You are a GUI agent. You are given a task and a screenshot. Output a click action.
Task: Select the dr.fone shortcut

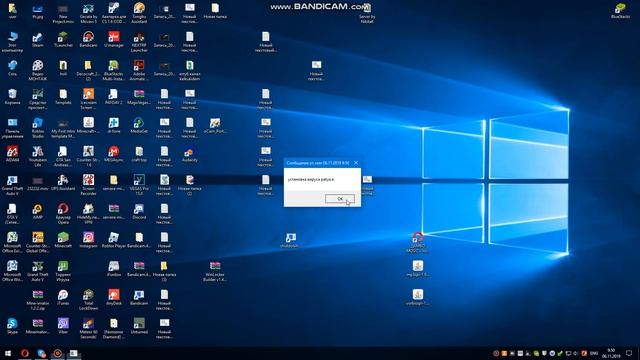pos(113,126)
